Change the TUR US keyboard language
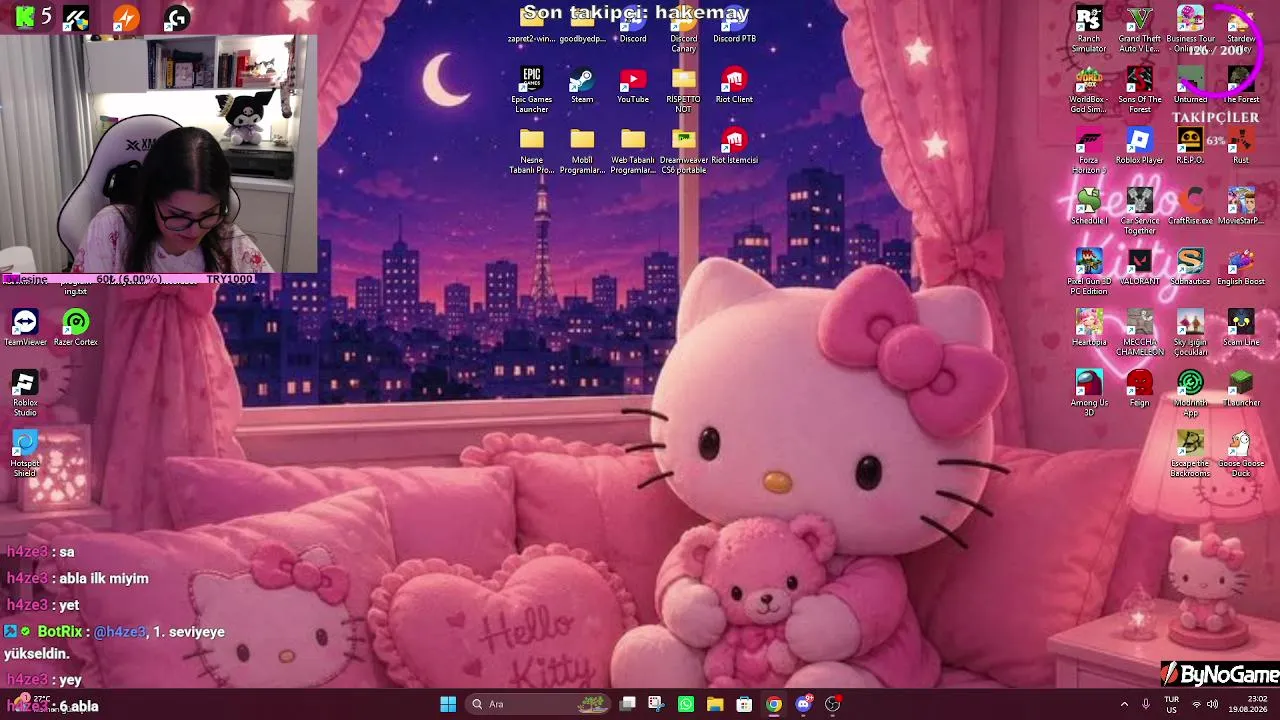This screenshot has height=720, width=1280. pos(1171,704)
